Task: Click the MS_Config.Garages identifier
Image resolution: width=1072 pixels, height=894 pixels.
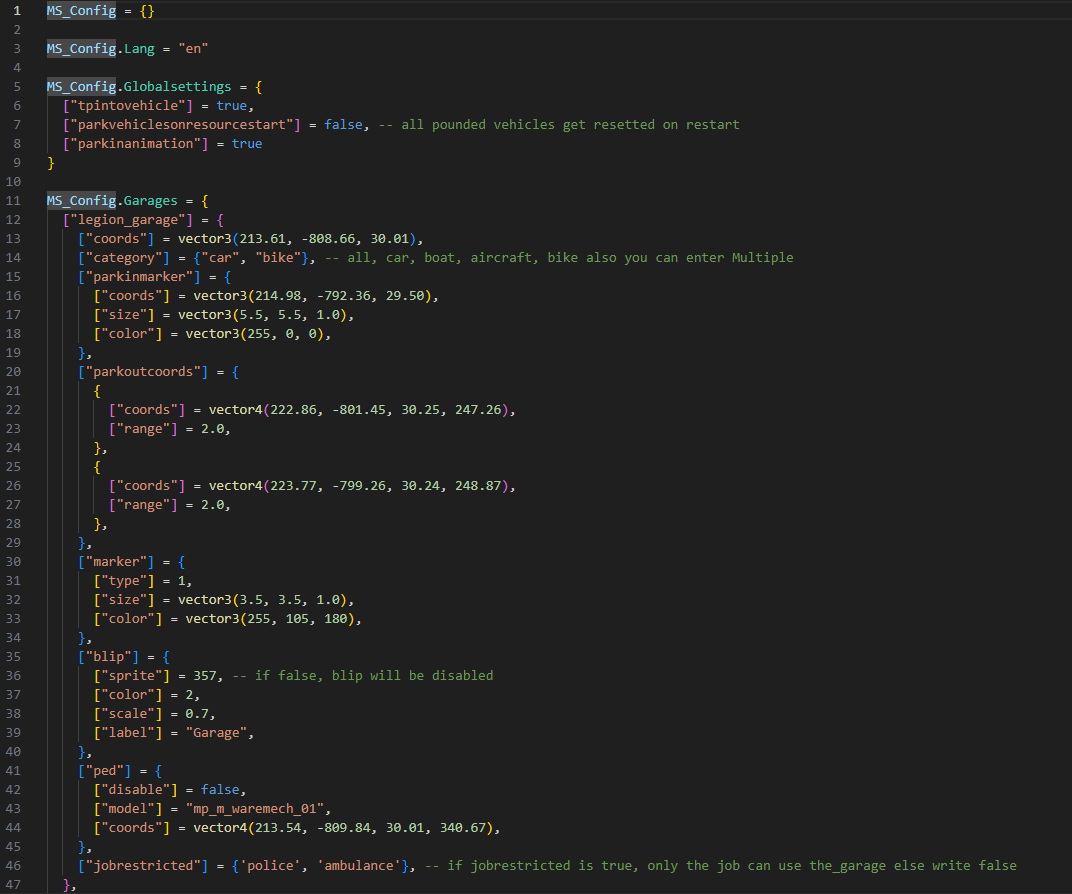Action: [x=112, y=201]
